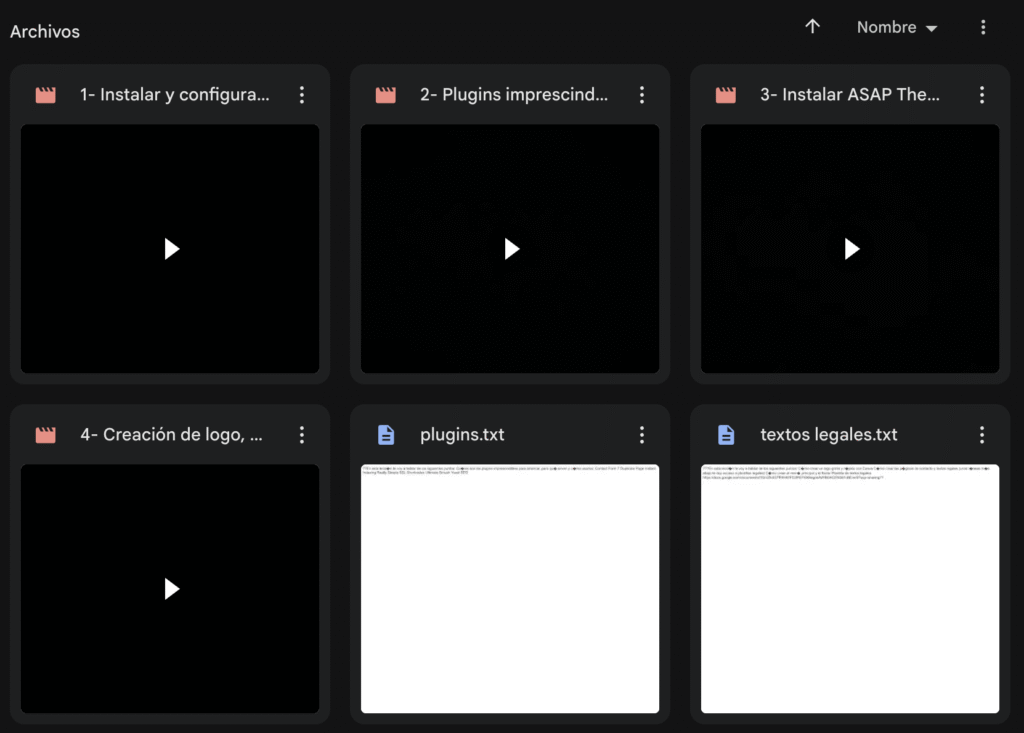Open options menu for "3- Instalar ASAP The..."
This screenshot has width=1024, height=733.
pos(982,95)
